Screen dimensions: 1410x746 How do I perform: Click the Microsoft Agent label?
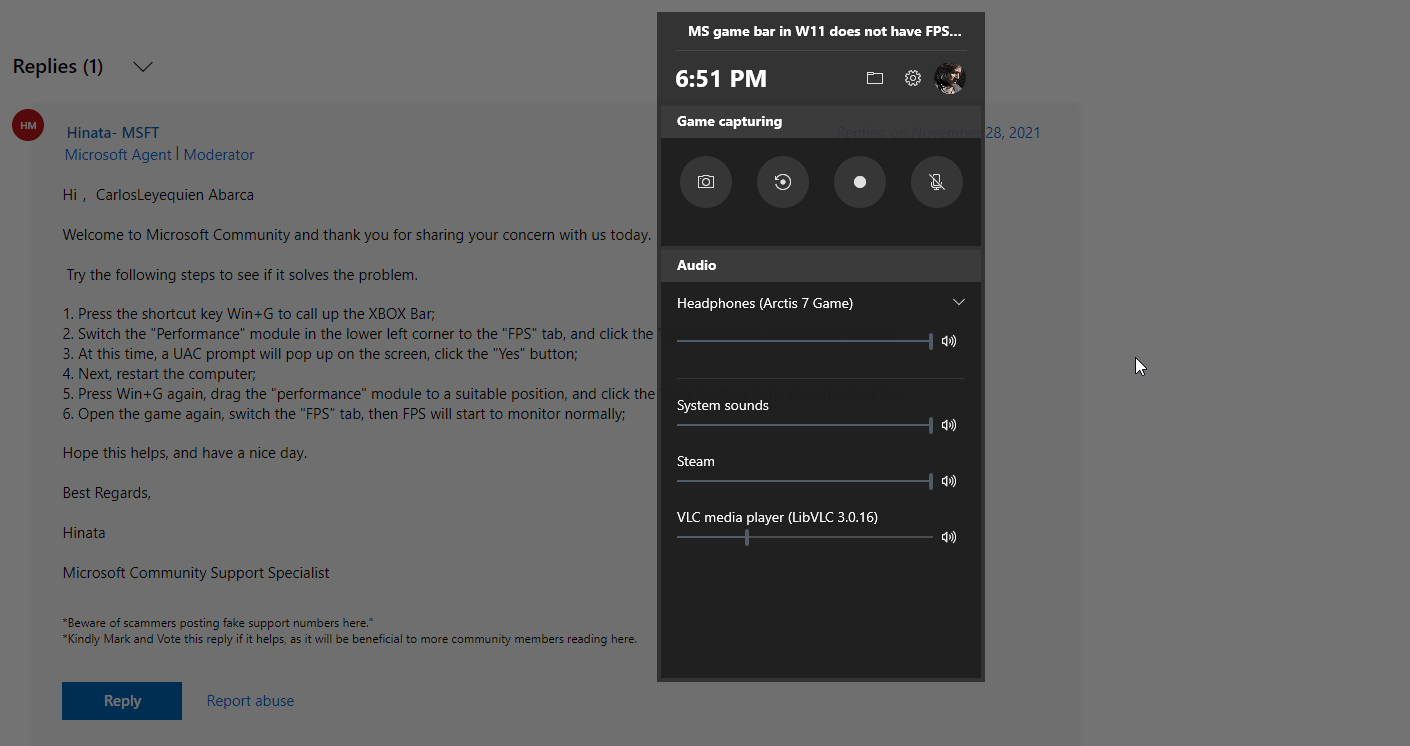pos(118,155)
